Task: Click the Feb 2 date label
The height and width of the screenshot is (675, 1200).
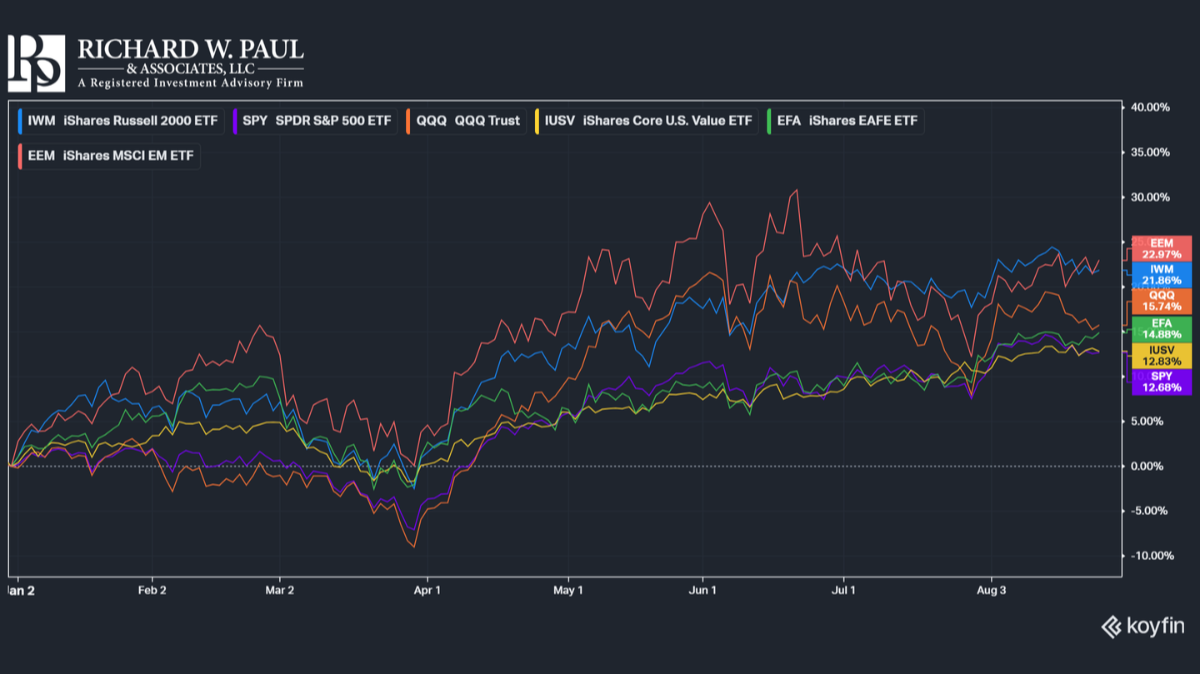Action: point(151,590)
